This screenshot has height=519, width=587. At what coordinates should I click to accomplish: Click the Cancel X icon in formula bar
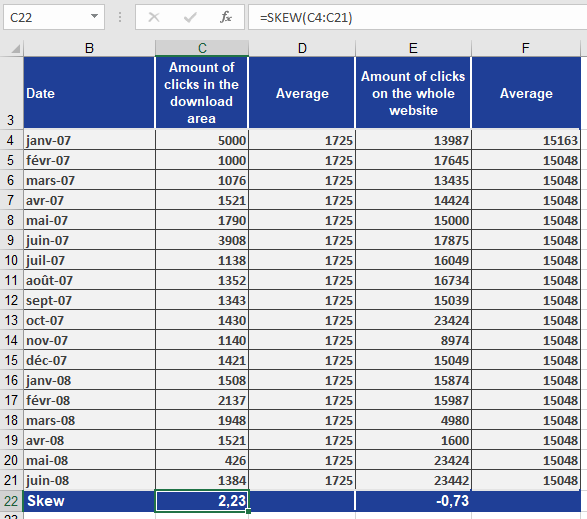point(154,17)
